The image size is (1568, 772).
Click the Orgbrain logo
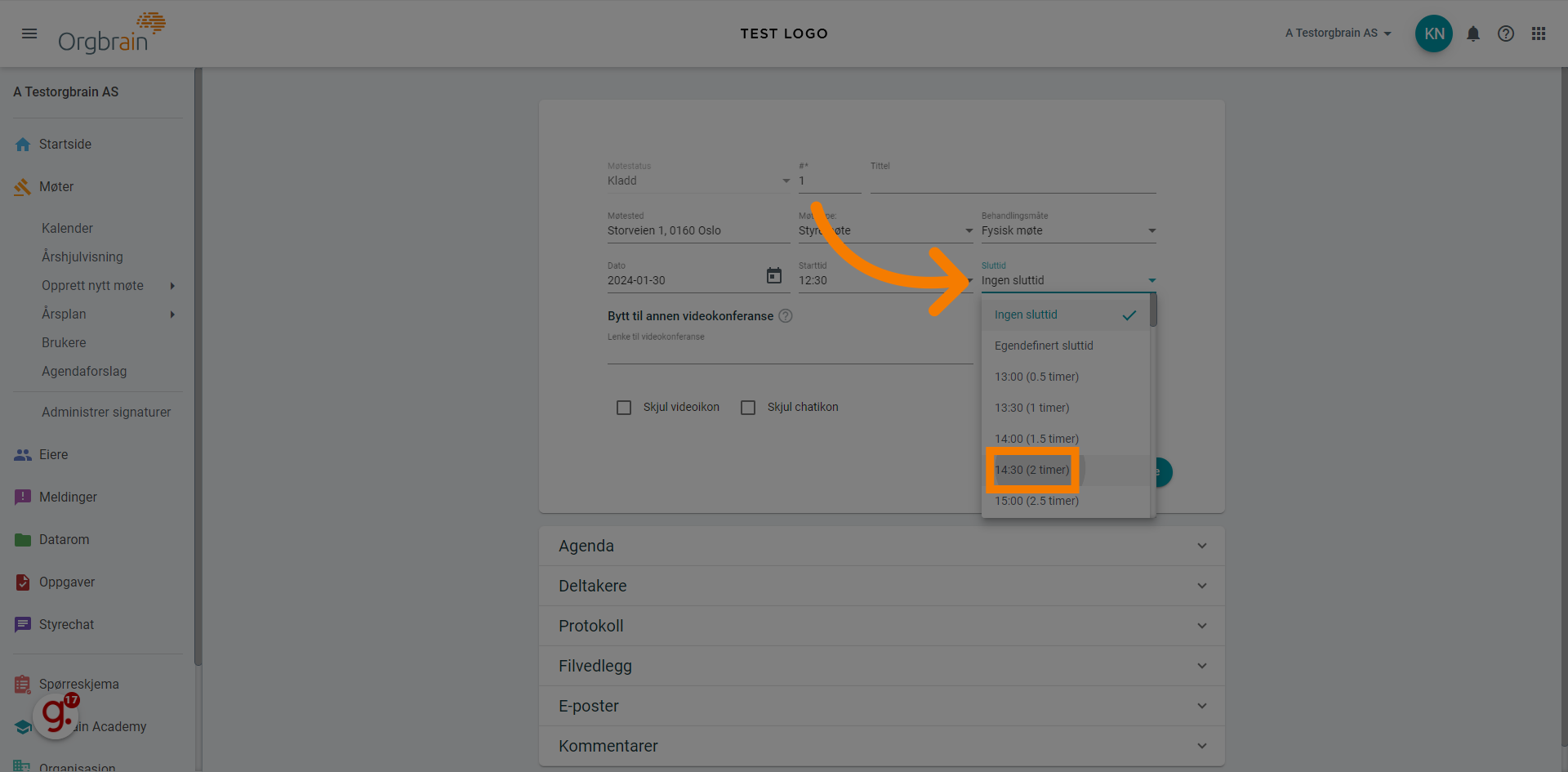[x=112, y=33]
